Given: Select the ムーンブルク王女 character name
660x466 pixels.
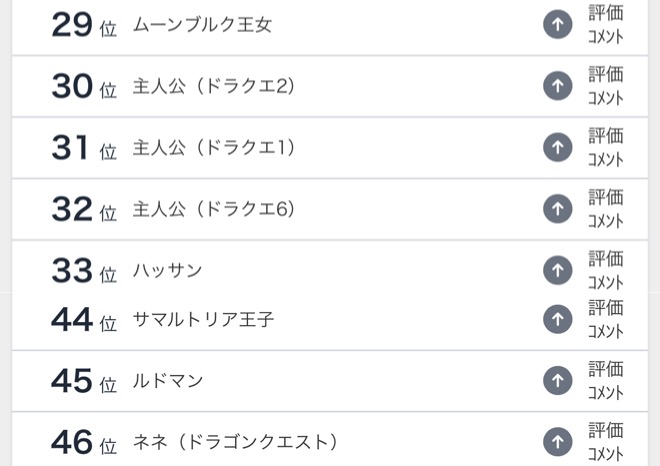Looking at the screenshot, I should pyautogui.click(x=202, y=25).
